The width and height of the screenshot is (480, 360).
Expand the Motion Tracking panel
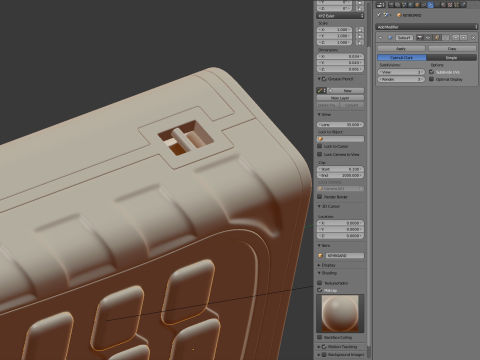click(x=319, y=347)
